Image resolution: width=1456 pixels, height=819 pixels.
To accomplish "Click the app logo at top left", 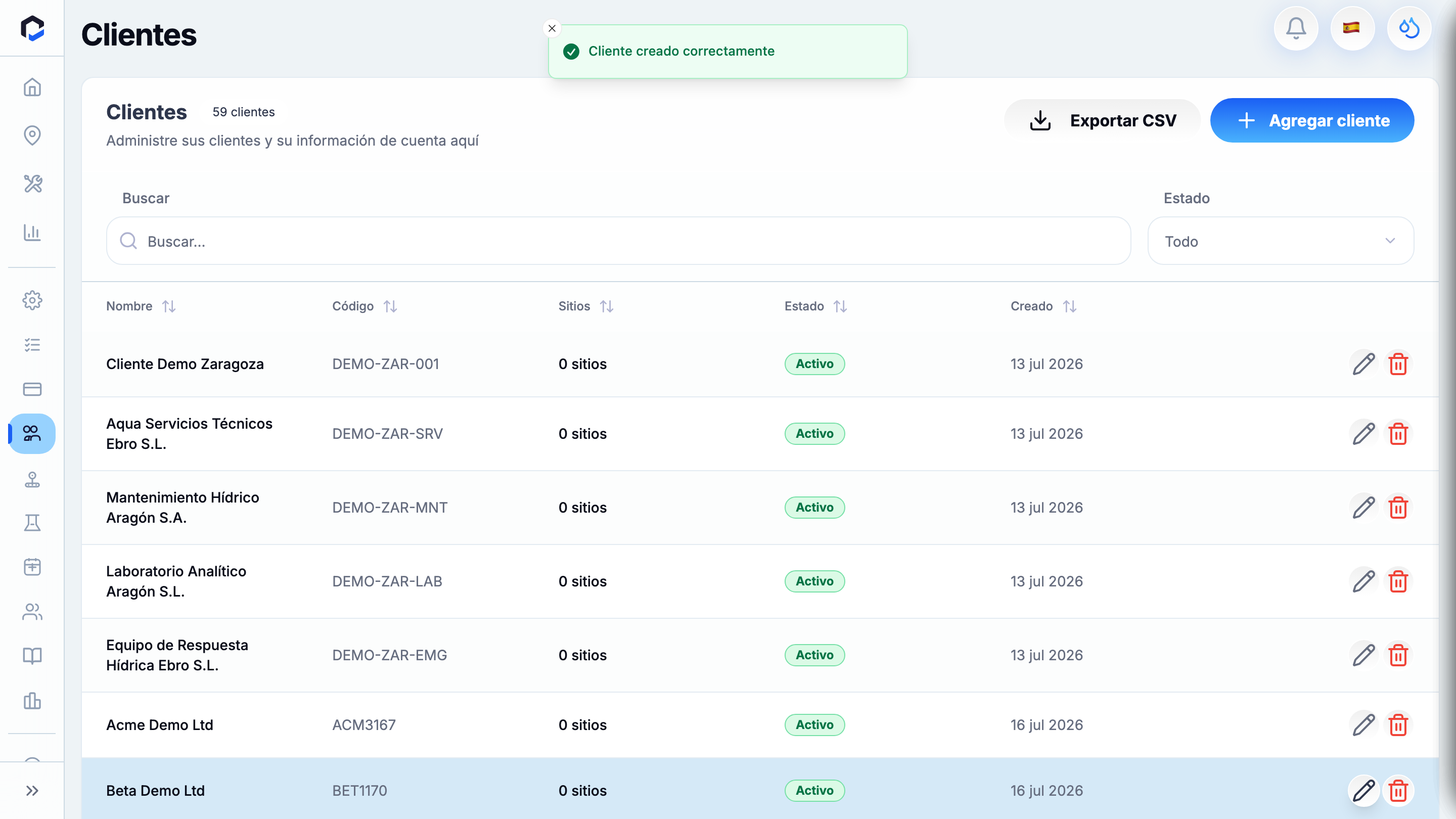I will (x=32, y=28).
